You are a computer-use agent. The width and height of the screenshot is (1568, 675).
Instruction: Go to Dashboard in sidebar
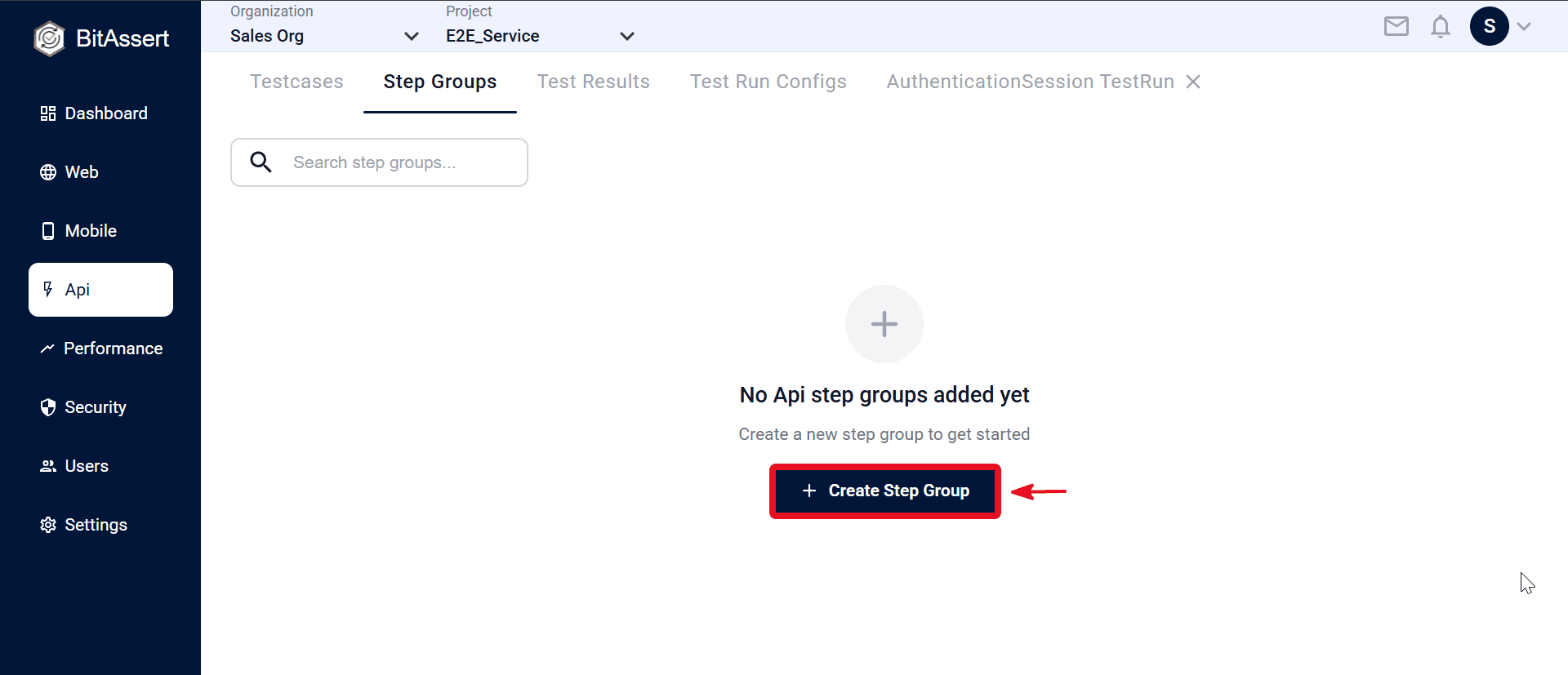tap(100, 113)
